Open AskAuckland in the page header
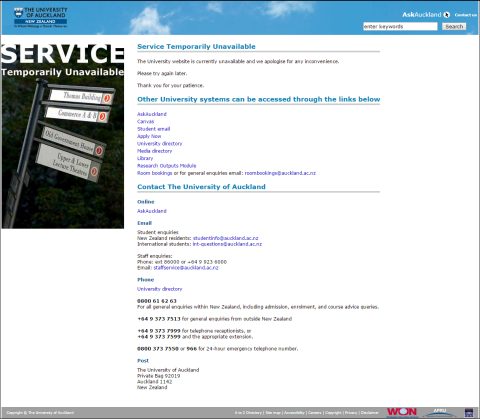This screenshot has height=419, width=480. pos(422,15)
